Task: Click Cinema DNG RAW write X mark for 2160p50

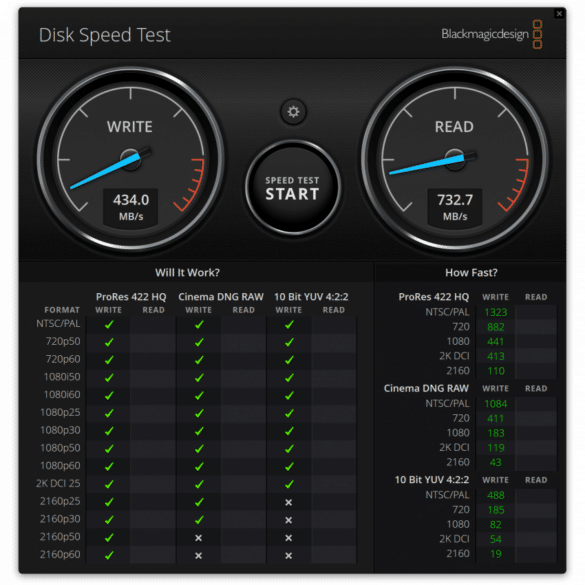Action: [198, 538]
